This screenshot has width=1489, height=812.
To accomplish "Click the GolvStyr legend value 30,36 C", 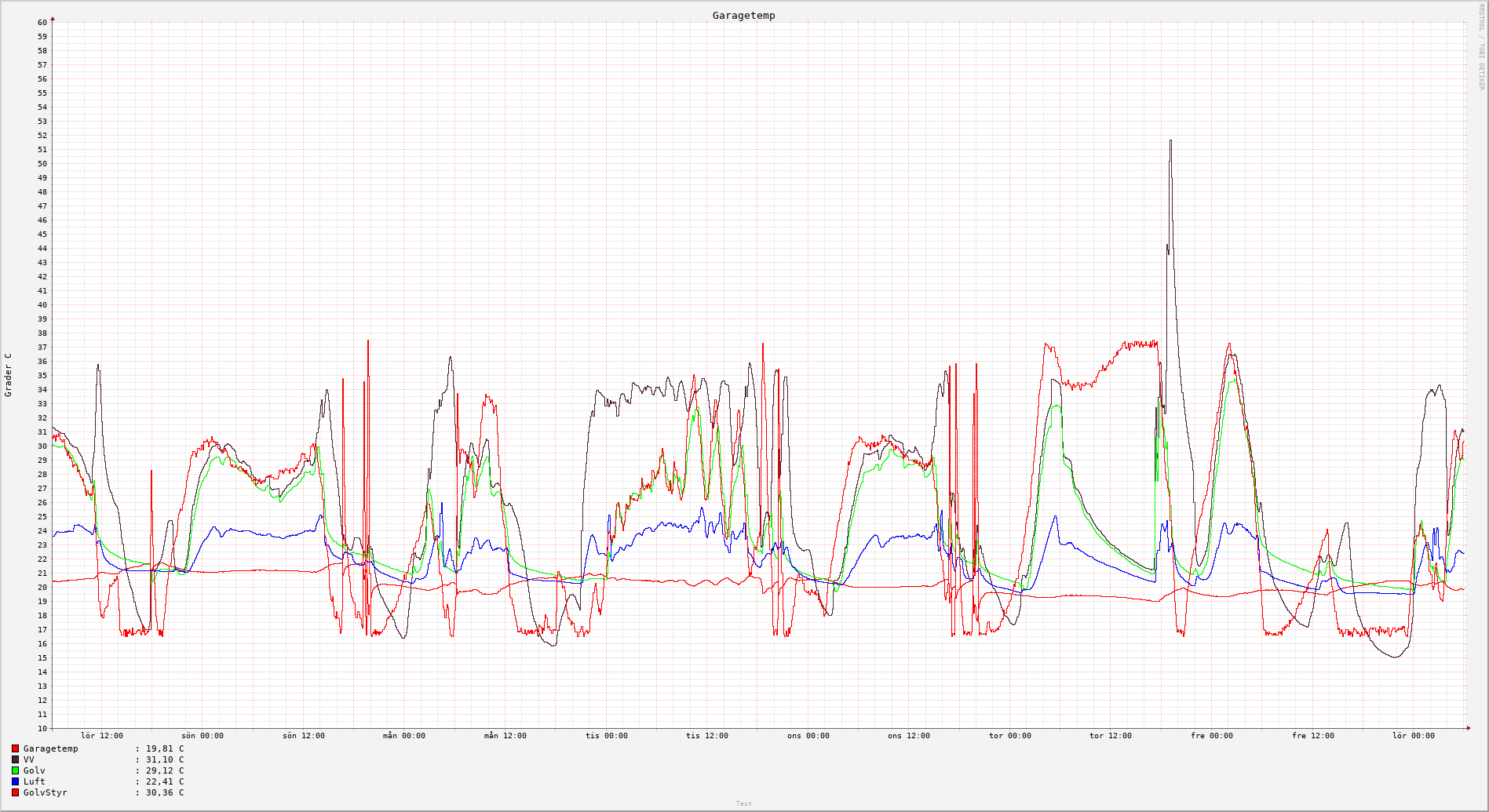I will (165, 793).
